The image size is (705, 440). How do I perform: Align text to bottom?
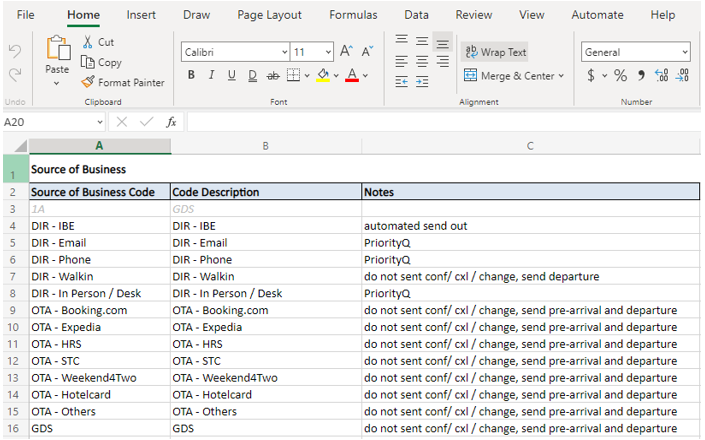click(443, 43)
